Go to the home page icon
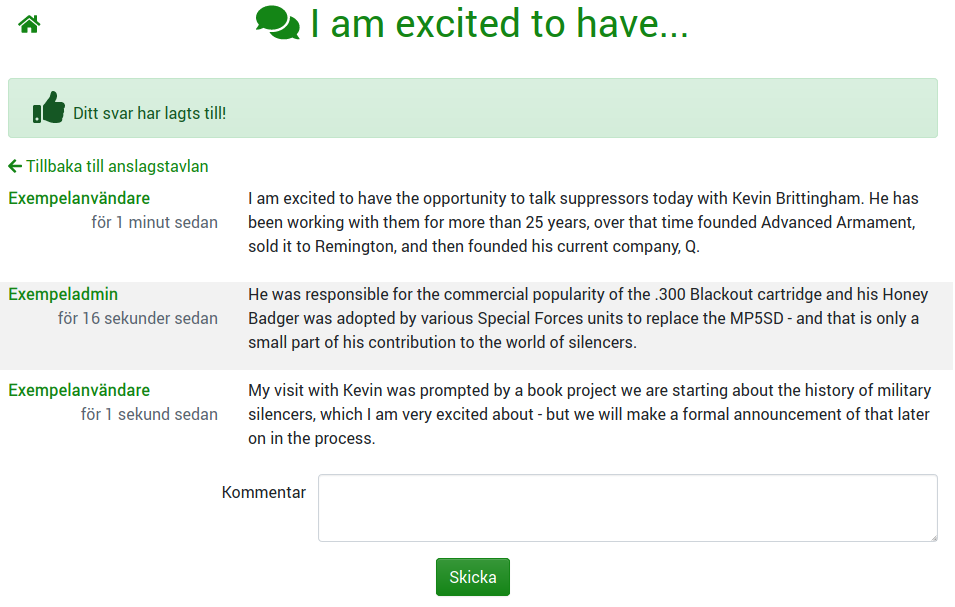 point(29,25)
